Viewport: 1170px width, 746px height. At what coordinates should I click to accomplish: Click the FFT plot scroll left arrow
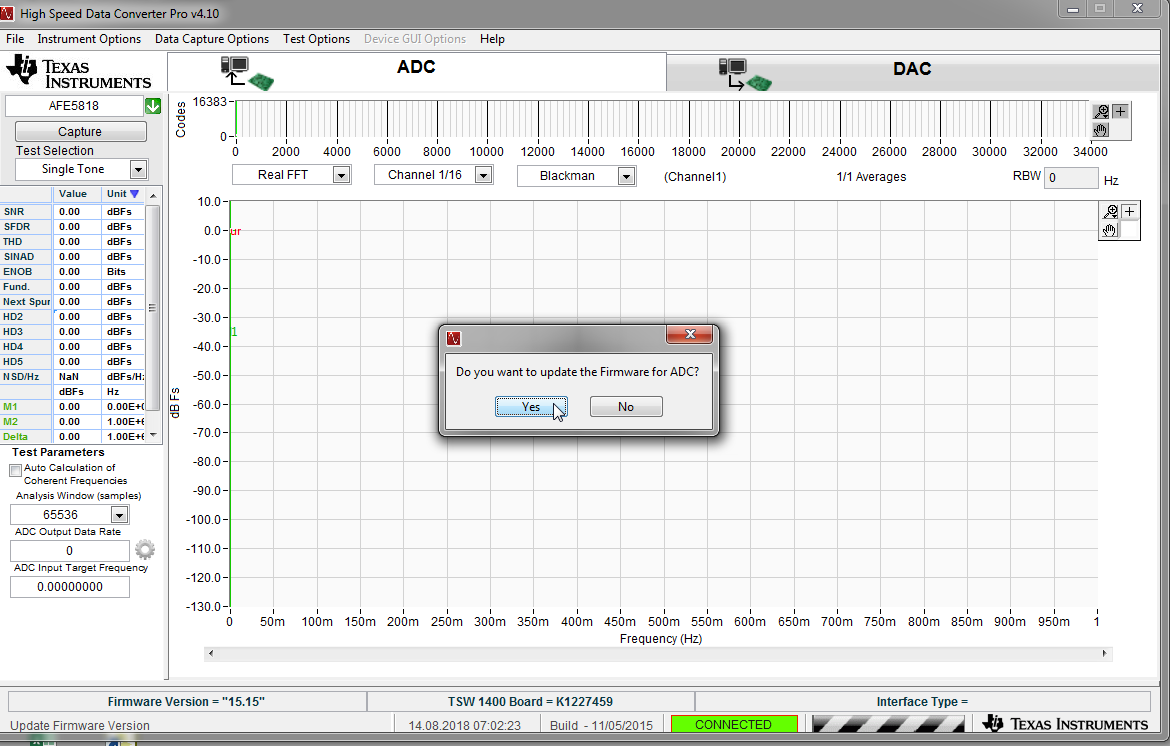click(211, 653)
